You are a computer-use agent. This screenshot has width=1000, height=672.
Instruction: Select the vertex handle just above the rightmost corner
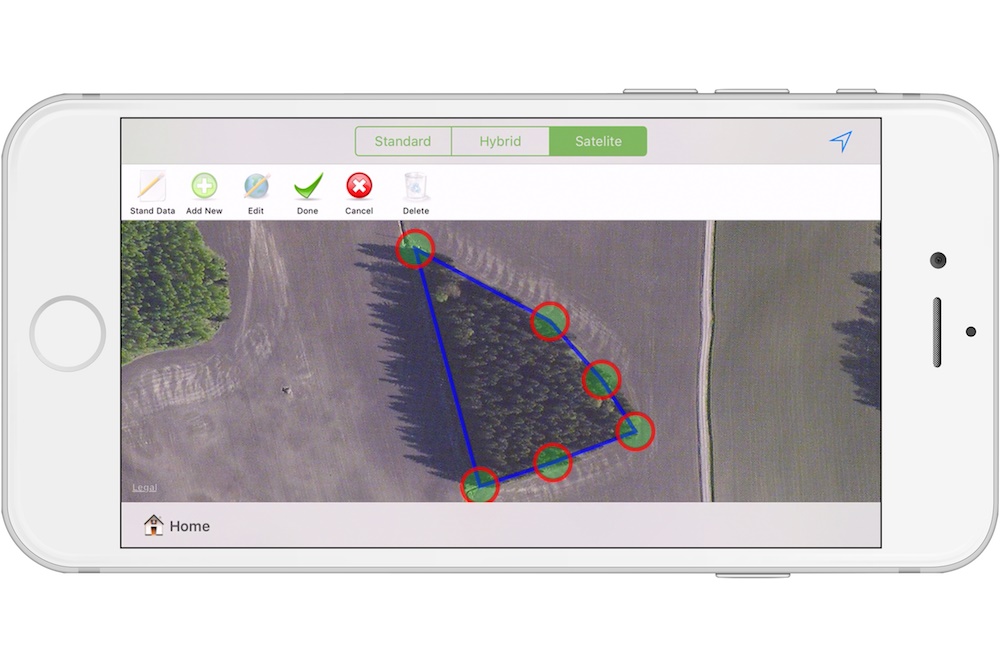[601, 379]
